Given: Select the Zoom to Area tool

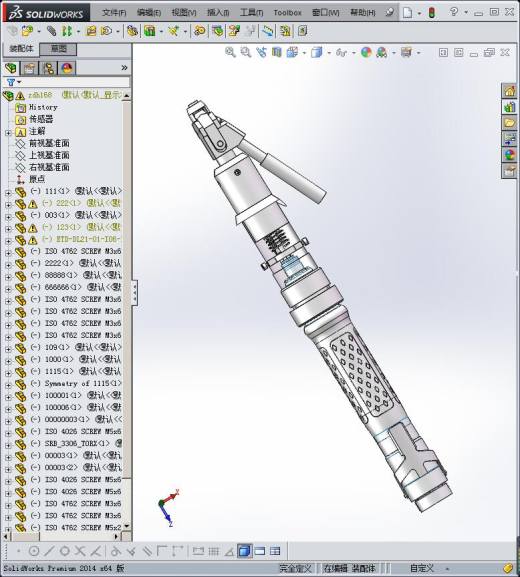Looking at the screenshot, I should (x=245, y=52).
